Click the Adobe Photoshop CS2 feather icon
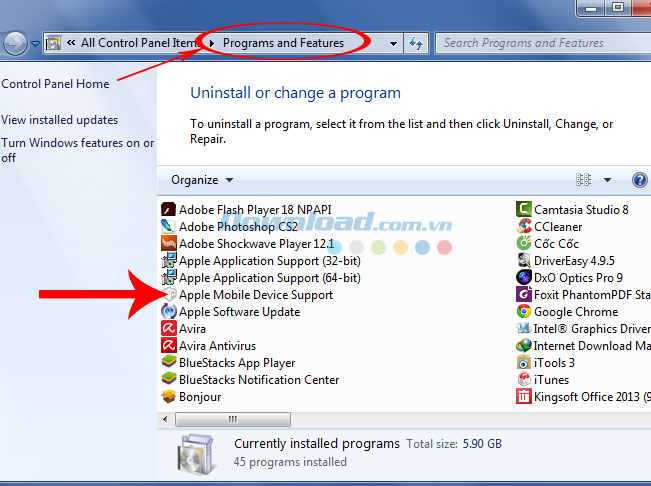651x486 pixels. click(169, 226)
